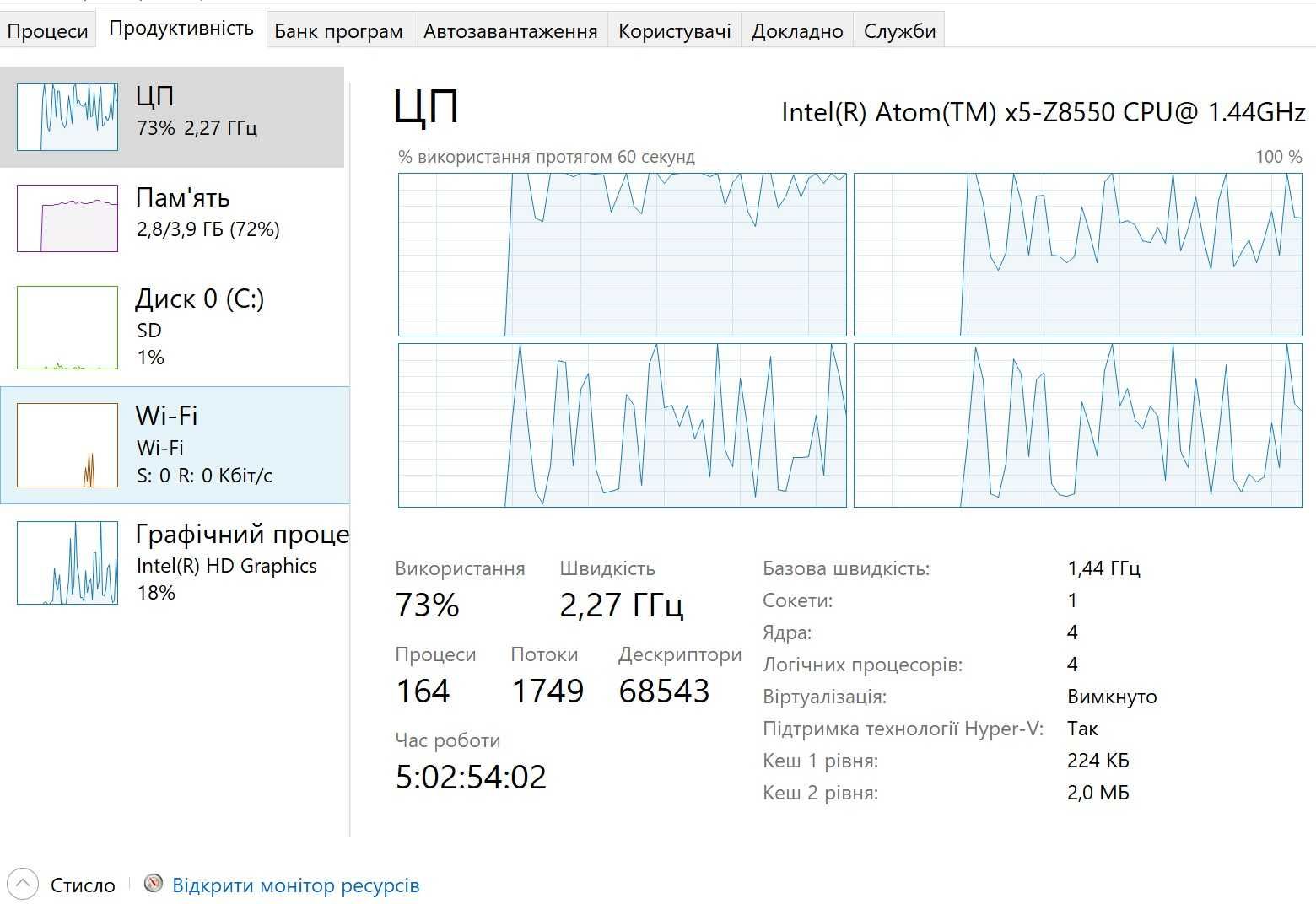Click the Логічних процесорів label
This screenshot has width=1316, height=904.
[862, 665]
